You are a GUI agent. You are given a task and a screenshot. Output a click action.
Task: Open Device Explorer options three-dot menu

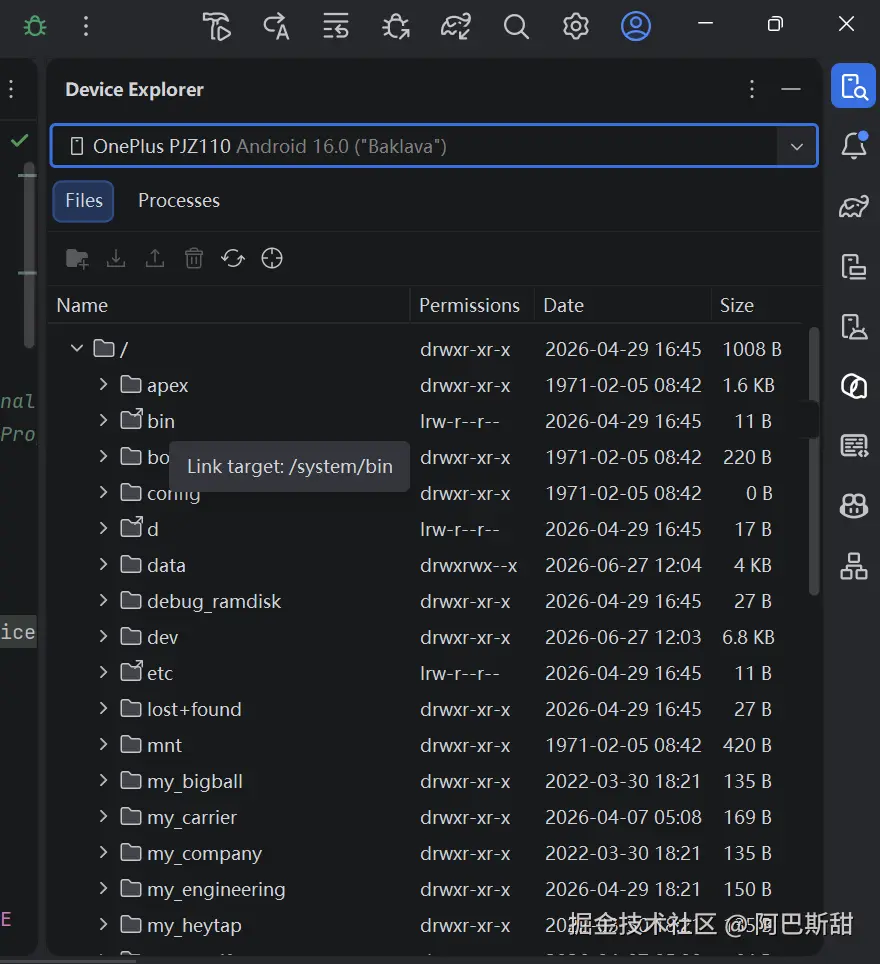[751, 89]
